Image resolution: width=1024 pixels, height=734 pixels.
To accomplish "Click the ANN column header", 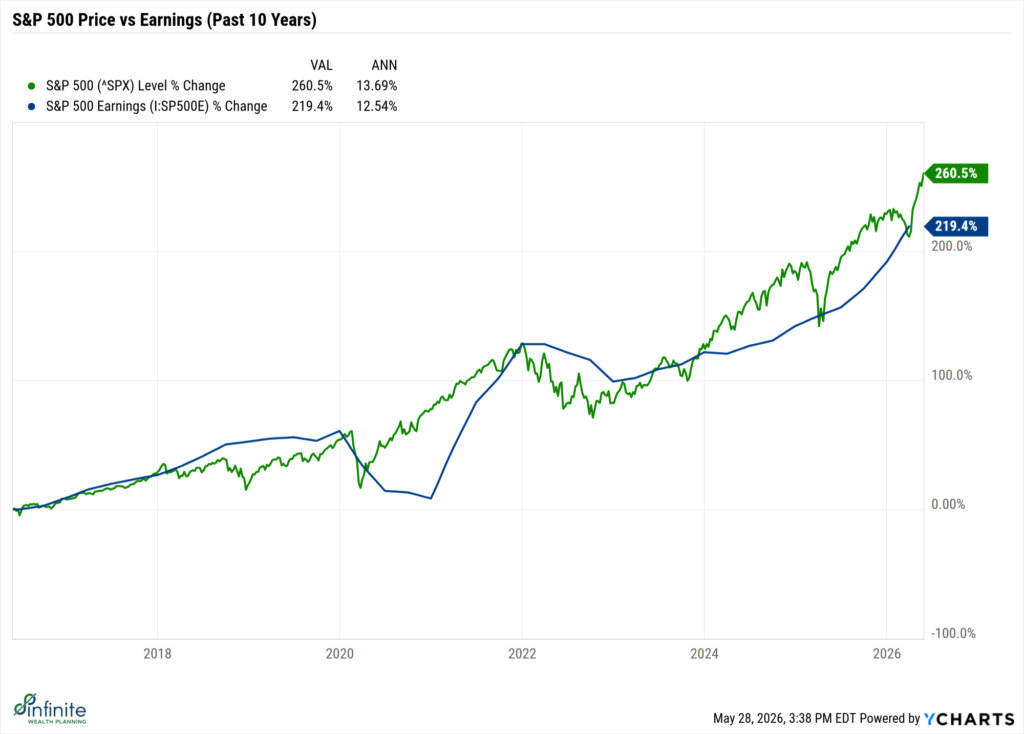I will pos(384,65).
